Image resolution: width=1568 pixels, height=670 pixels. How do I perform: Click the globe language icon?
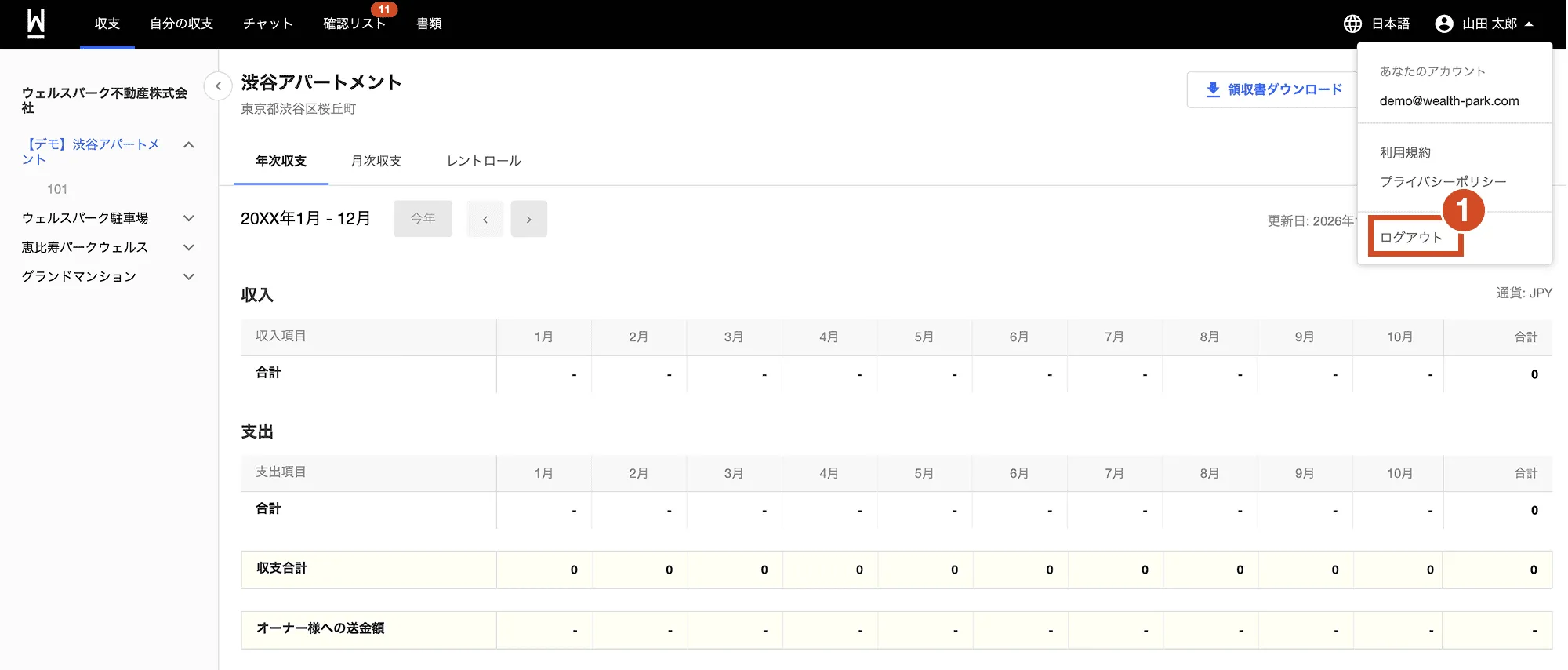1352,24
